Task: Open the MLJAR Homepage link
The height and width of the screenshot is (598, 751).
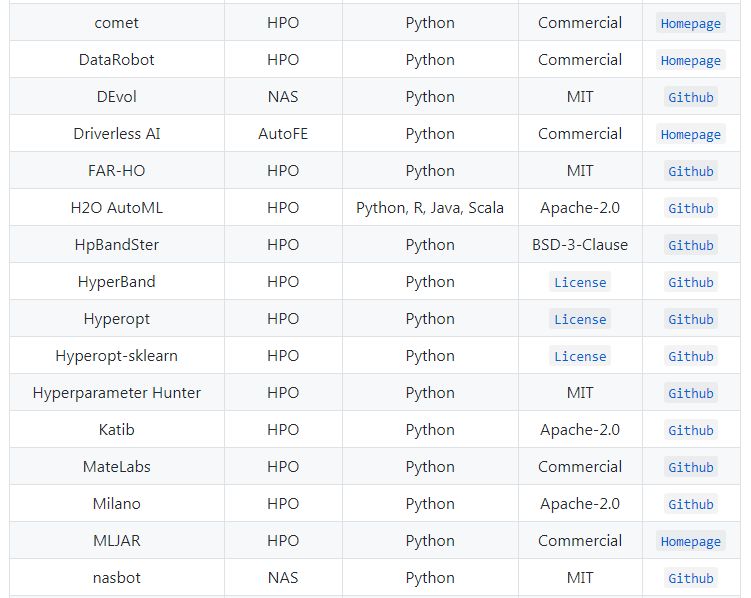Action: pyautogui.click(x=690, y=542)
